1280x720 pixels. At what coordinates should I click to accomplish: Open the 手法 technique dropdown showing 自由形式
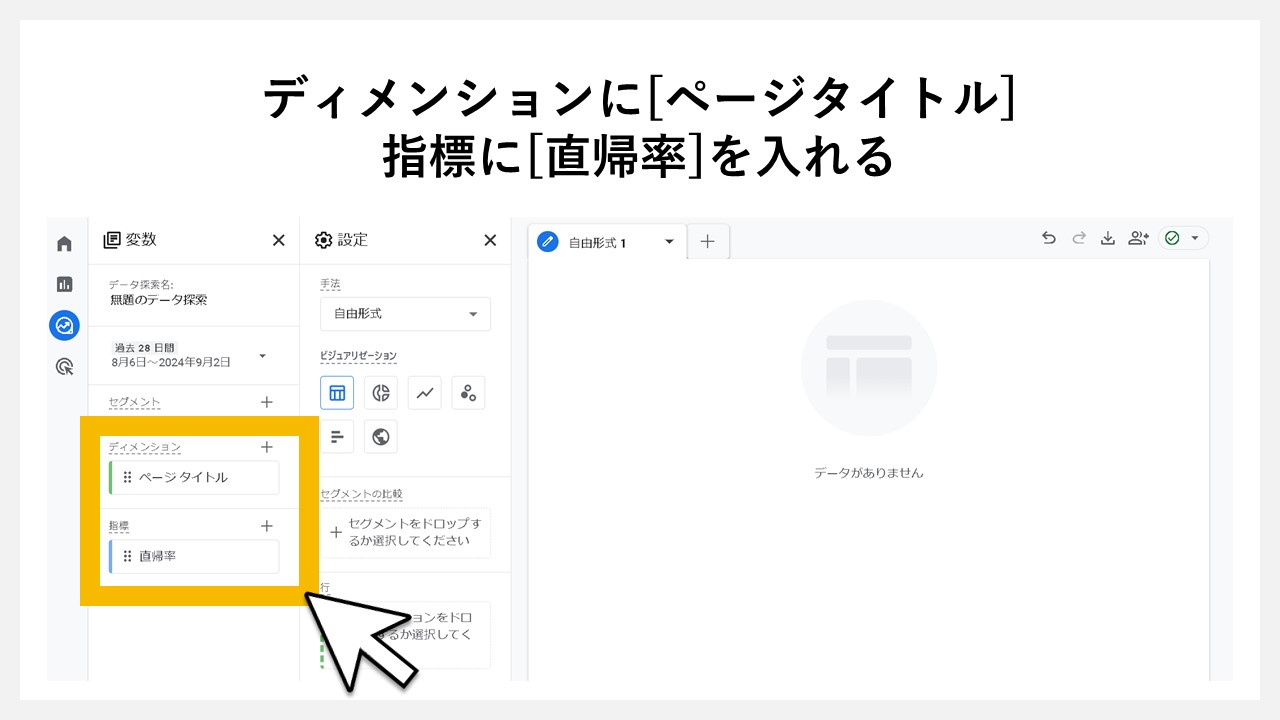(x=404, y=313)
